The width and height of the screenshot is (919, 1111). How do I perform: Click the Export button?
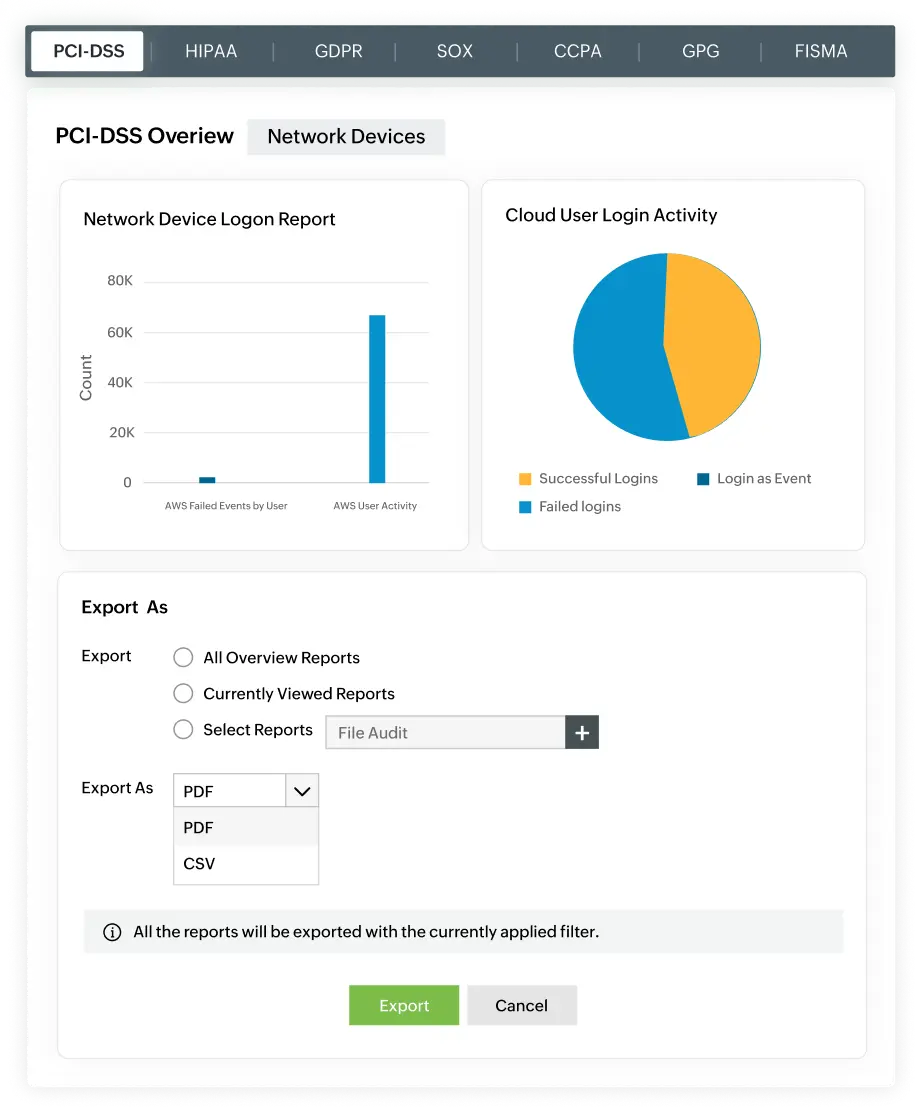point(403,1005)
